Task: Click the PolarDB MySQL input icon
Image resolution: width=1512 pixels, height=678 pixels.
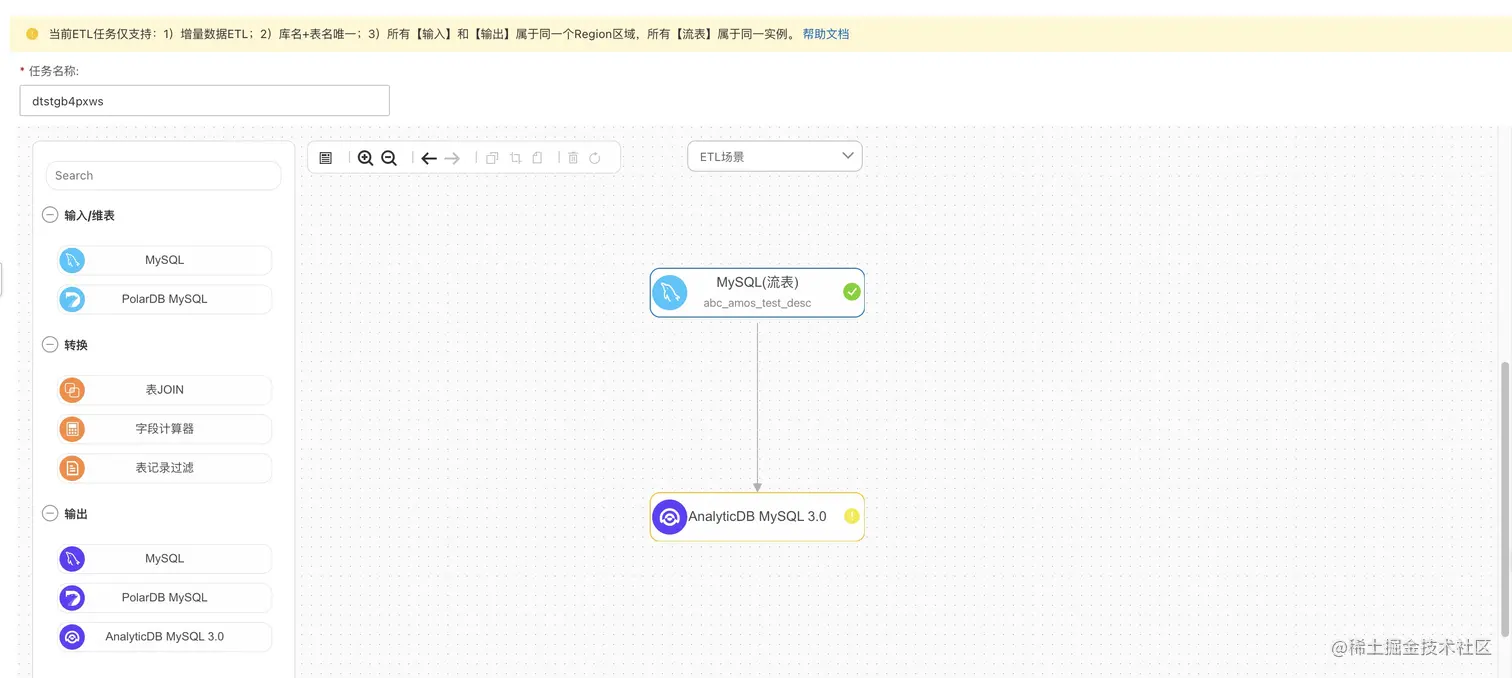Action: (x=72, y=299)
